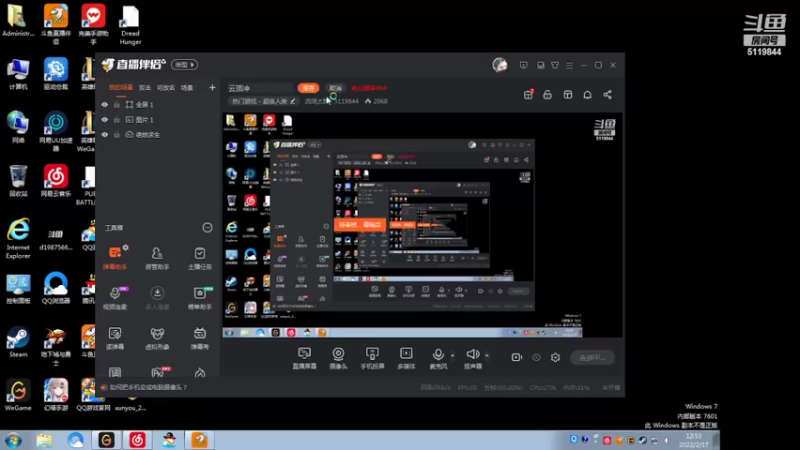Open 弹幕助手 settings gear
Image resolution: width=800 pixels, height=450 pixels.
tap(126, 247)
